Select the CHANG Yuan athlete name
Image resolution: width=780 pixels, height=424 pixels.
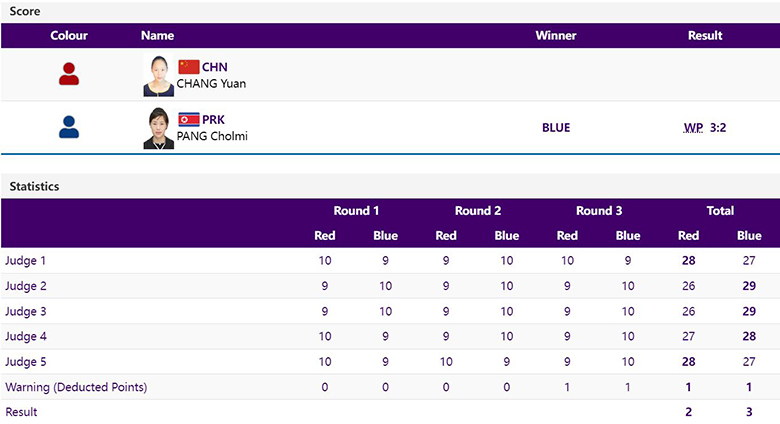click(x=211, y=84)
